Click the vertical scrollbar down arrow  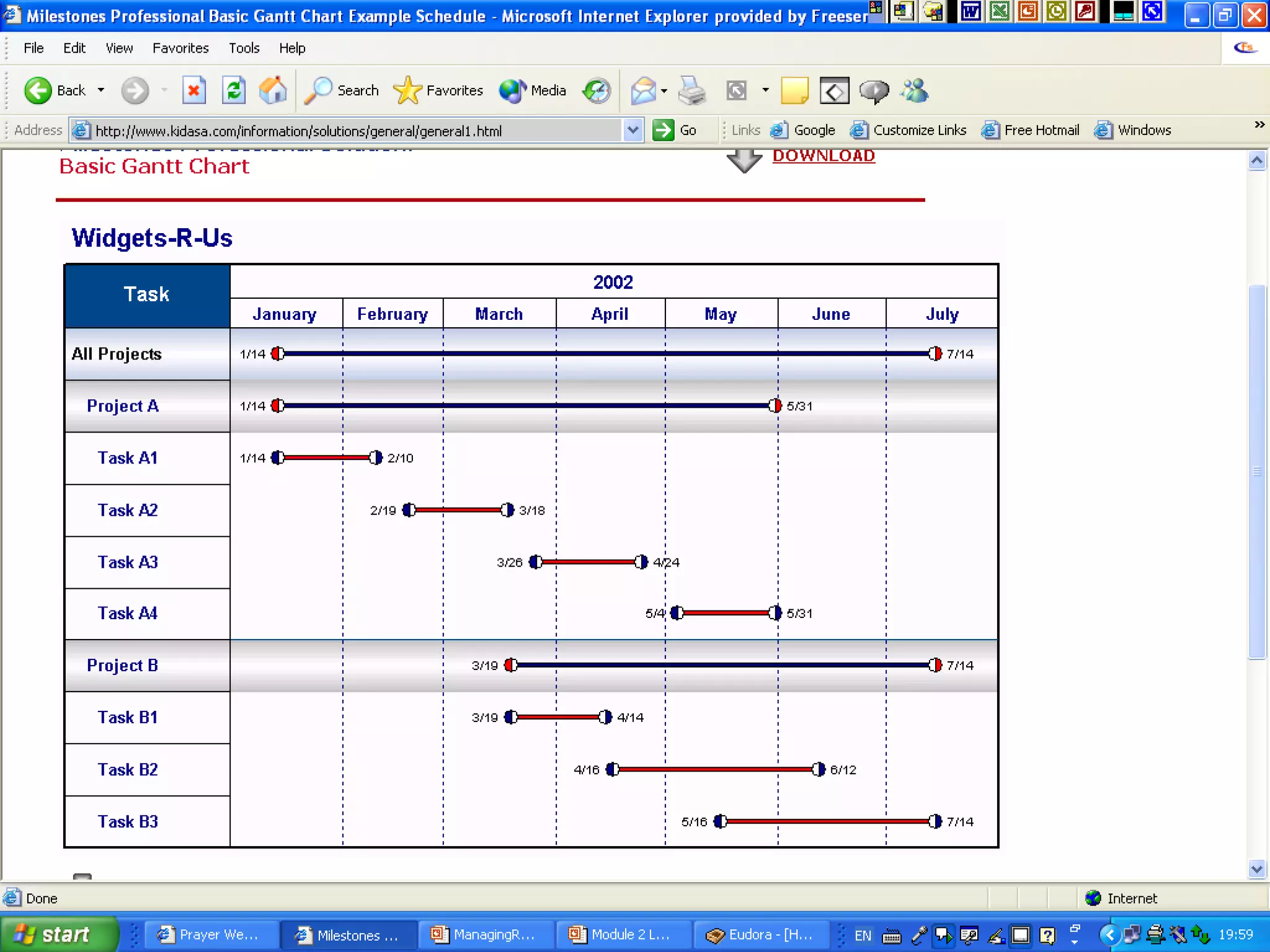(1256, 869)
